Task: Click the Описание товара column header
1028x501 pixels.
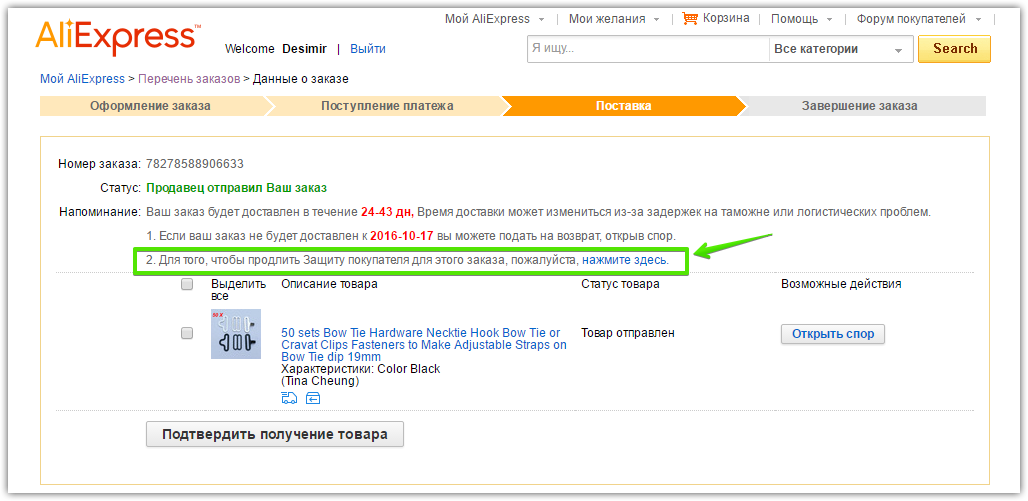Action: pos(329,284)
